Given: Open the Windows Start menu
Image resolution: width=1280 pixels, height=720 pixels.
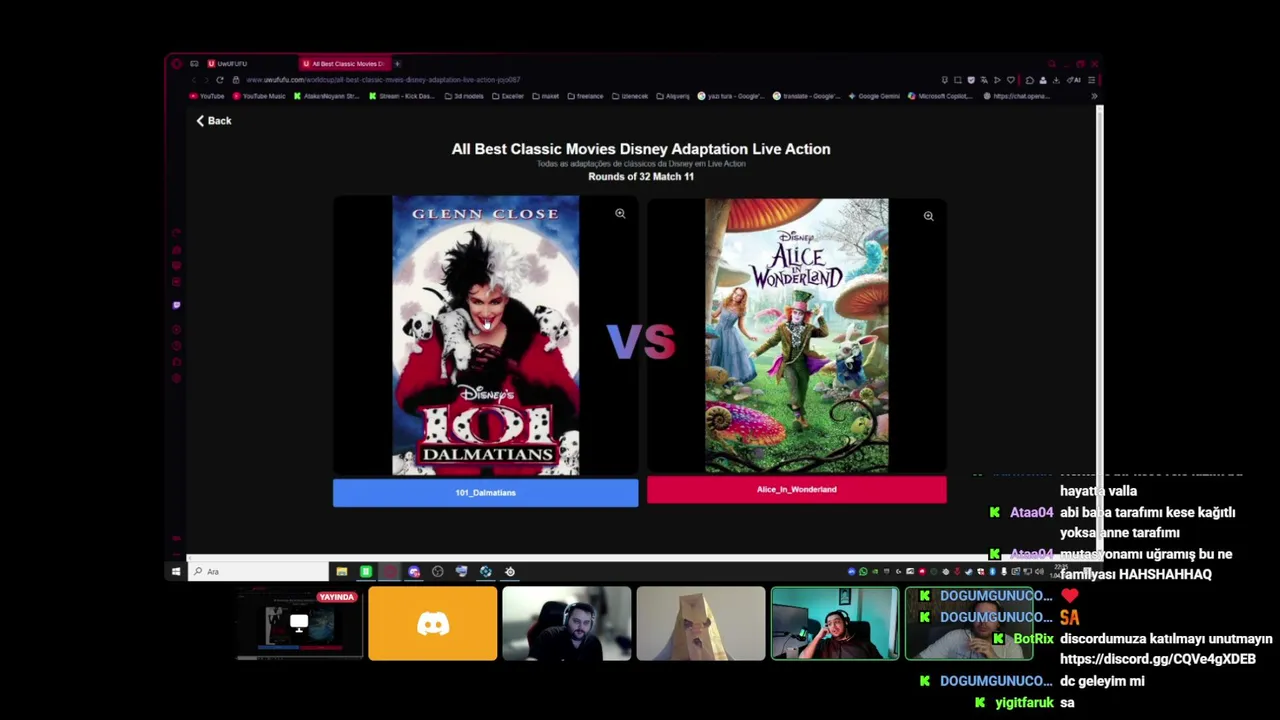Looking at the screenshot, I should pos(176,571).
